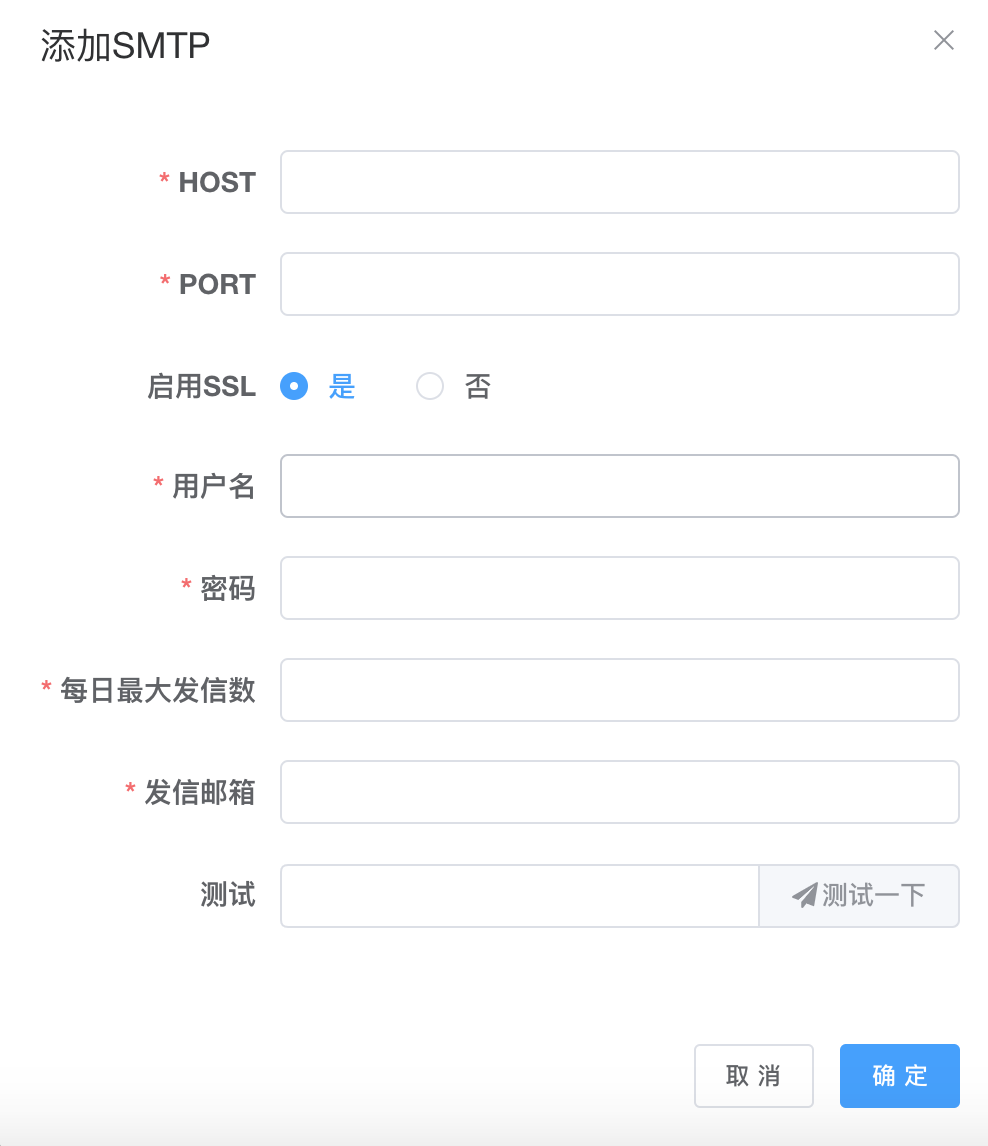
Task: Select the 否 radio button for SSL
Action: (x=430, y=386)
